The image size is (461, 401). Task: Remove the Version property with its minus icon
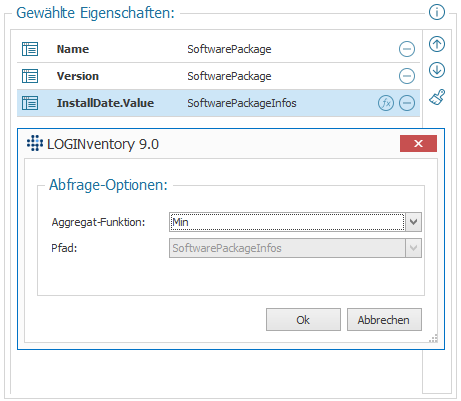(407, 76)
